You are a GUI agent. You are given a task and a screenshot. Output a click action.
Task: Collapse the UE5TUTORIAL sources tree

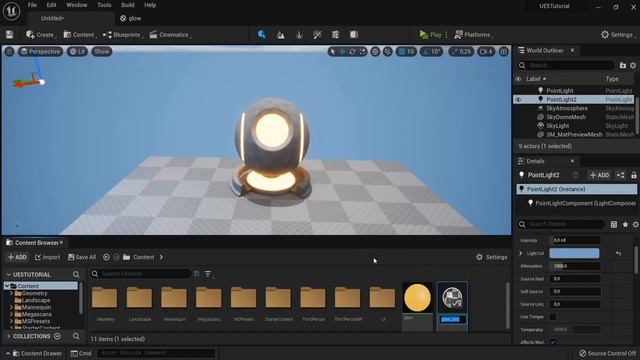[x=9, y=275]
